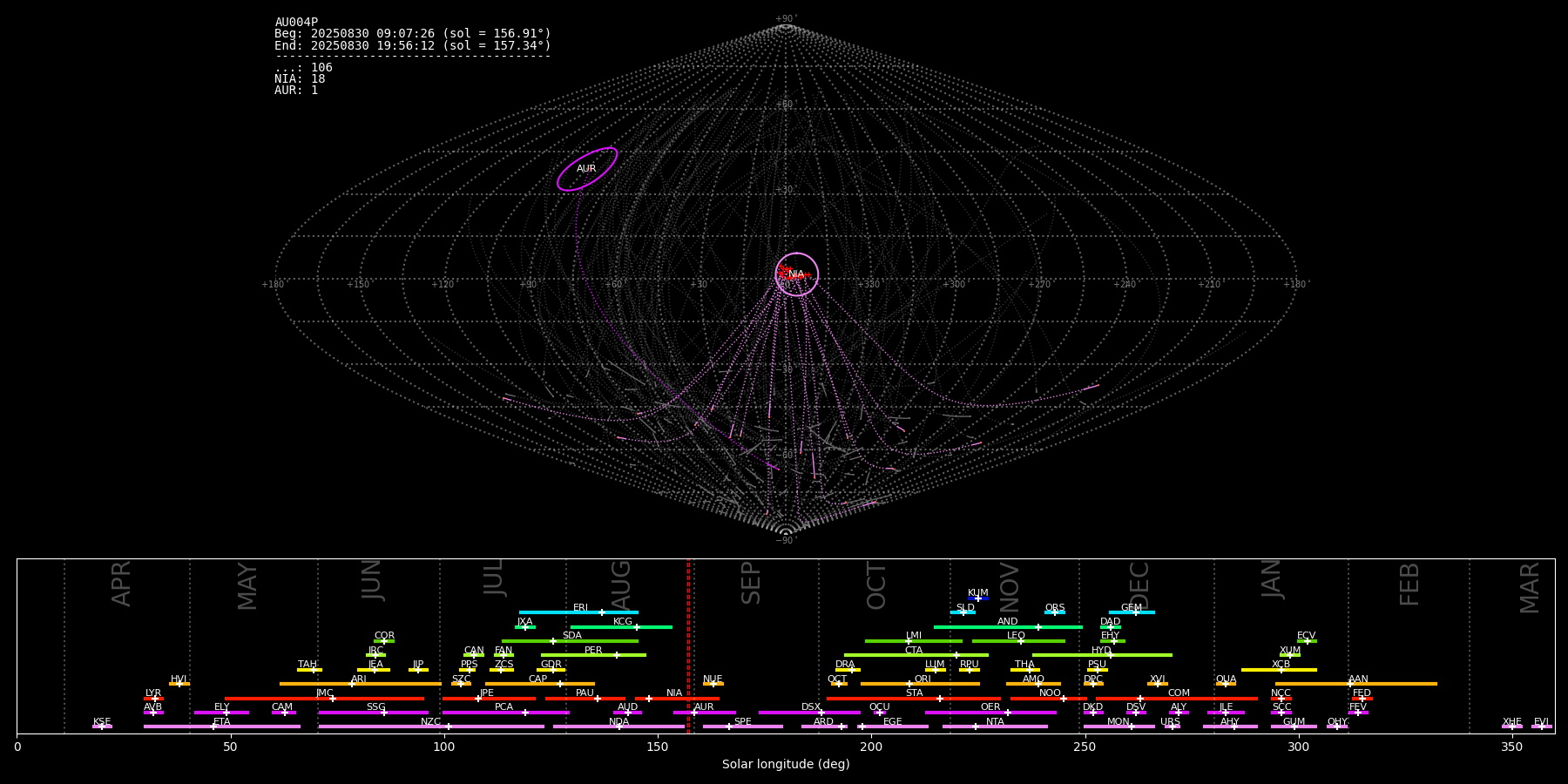Click the "Solar longitude (deg)" axis label
Viewport: 1568px width, 784px height.
[786, 765]
